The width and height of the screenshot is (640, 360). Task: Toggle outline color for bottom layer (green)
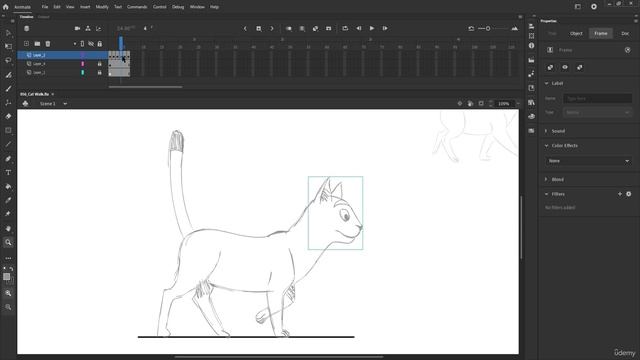[x=82, y=73]
